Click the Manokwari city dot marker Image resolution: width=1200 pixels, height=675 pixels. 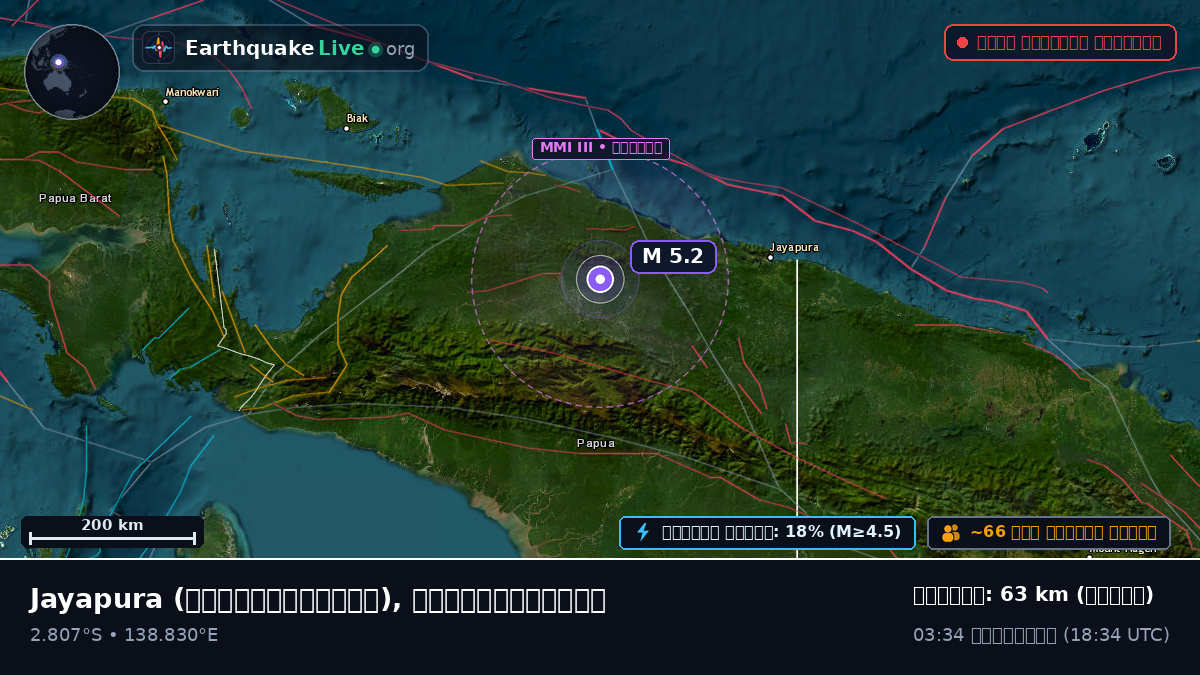[x=166, y=101]
